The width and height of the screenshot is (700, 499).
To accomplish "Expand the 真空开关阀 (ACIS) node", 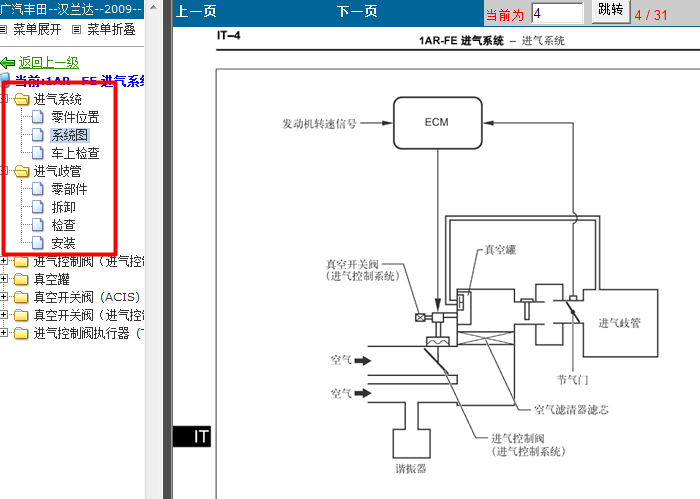I will pyautogui.click(x=4, y=297).
